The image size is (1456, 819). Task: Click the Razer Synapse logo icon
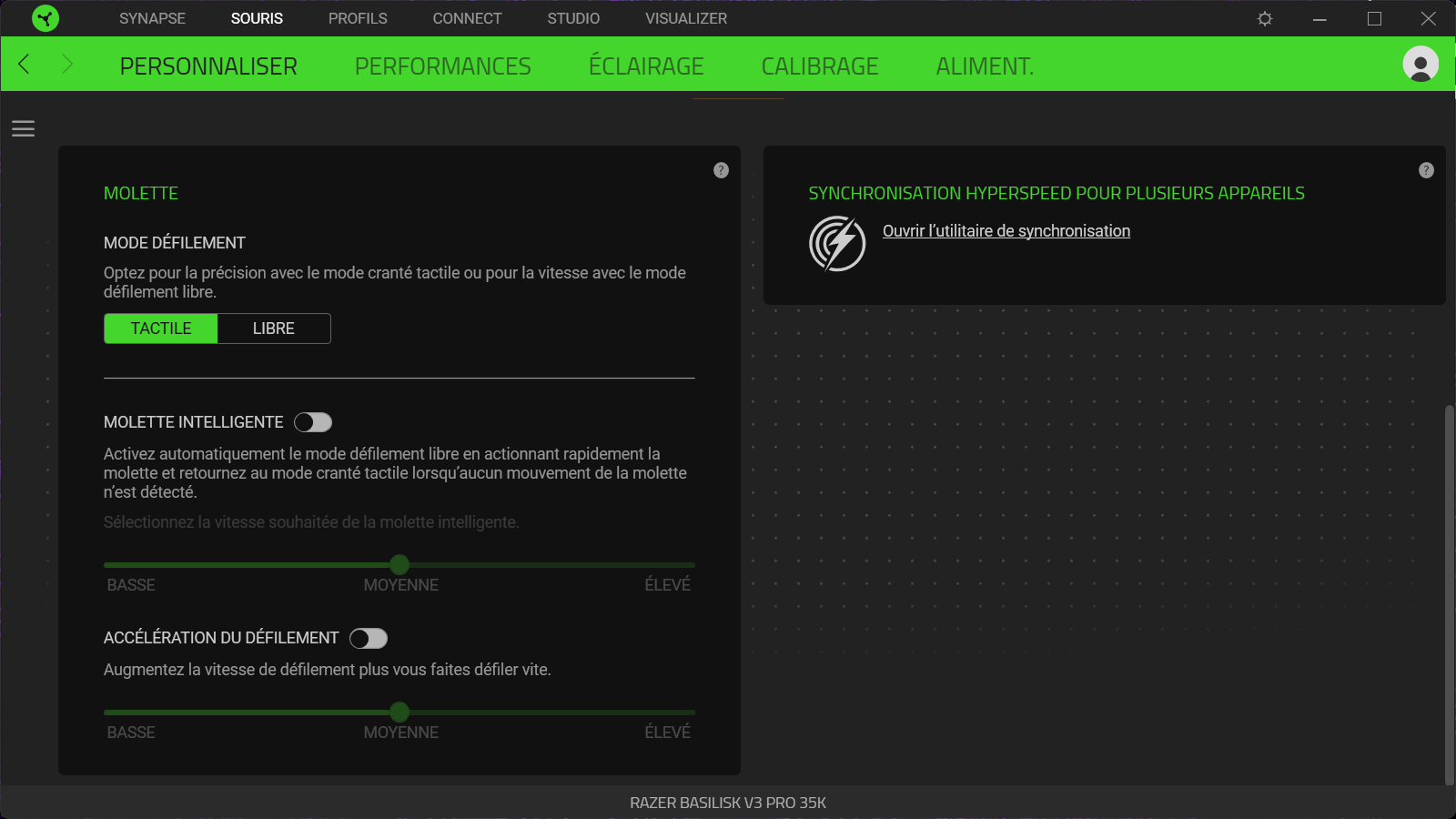(x=45, y=18)
